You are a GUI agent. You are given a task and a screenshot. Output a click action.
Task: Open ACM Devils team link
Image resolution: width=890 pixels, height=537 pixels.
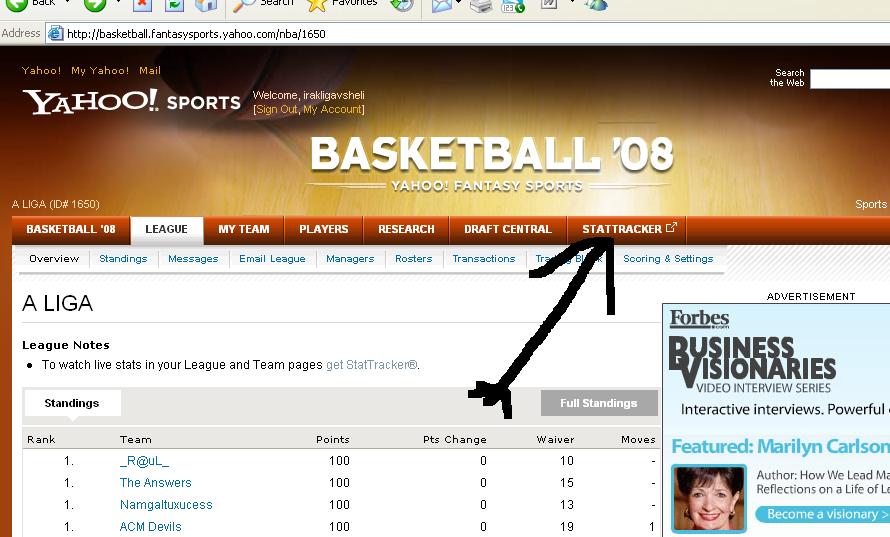pos(150,527)
